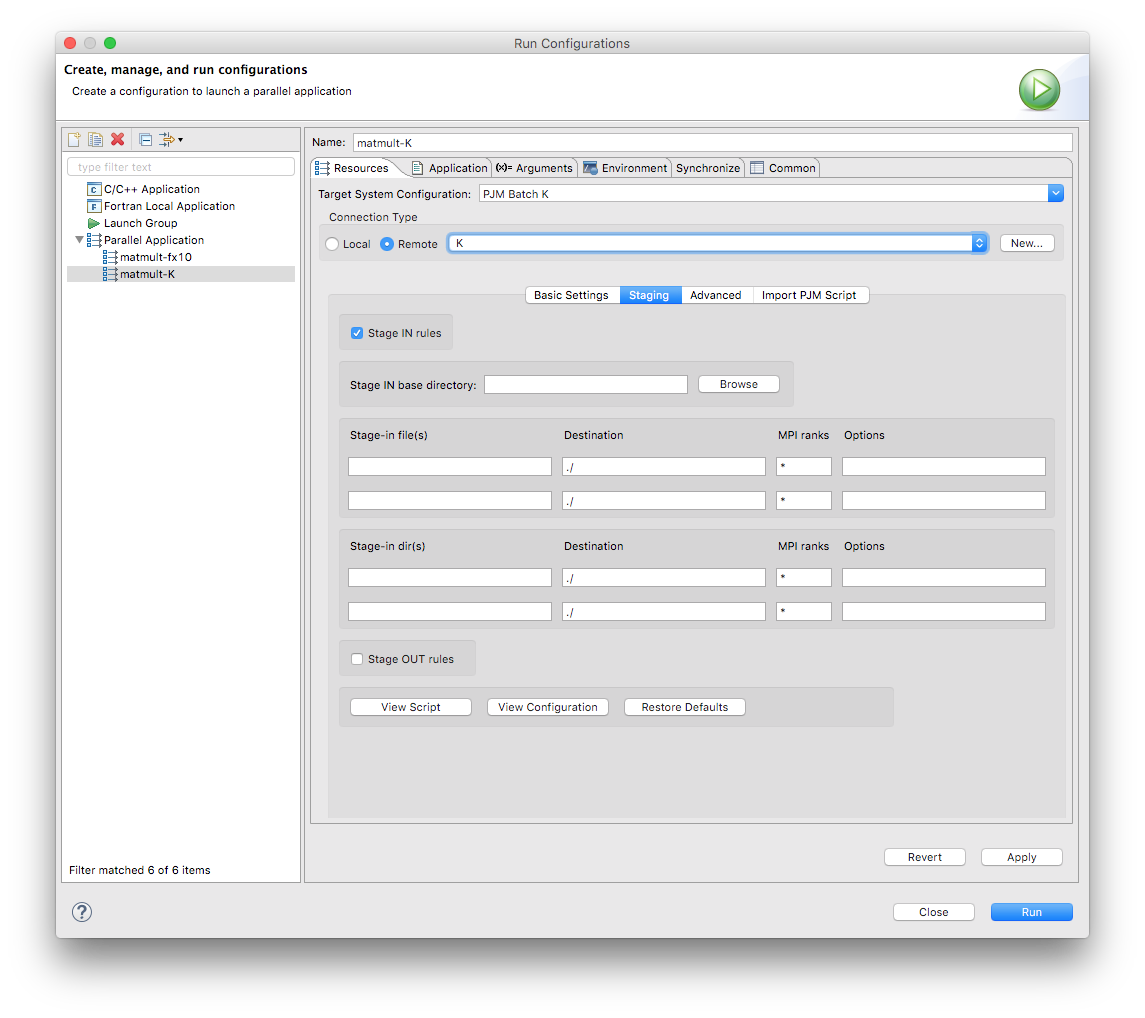Enable the Local connection radio button
The width and height of the screenshot is (1145, 1018).
tap(332, 244)
